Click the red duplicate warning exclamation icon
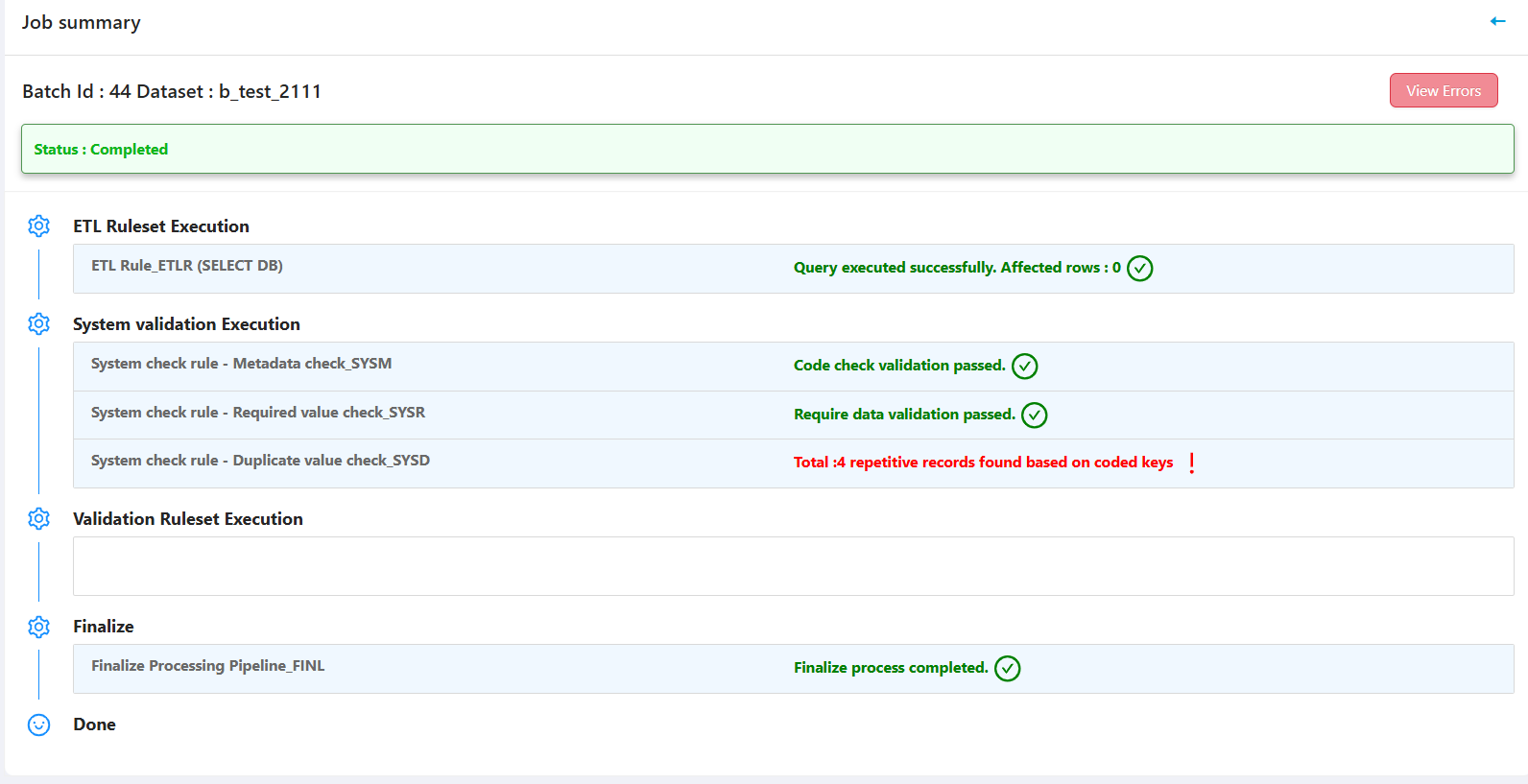The width and height of the screenshot is (1528, 784). [x=1191, y=463]
